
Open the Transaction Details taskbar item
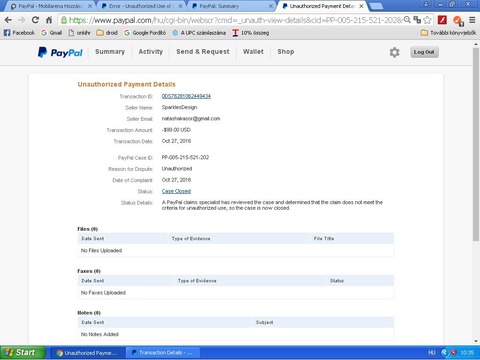coord(163,353)
